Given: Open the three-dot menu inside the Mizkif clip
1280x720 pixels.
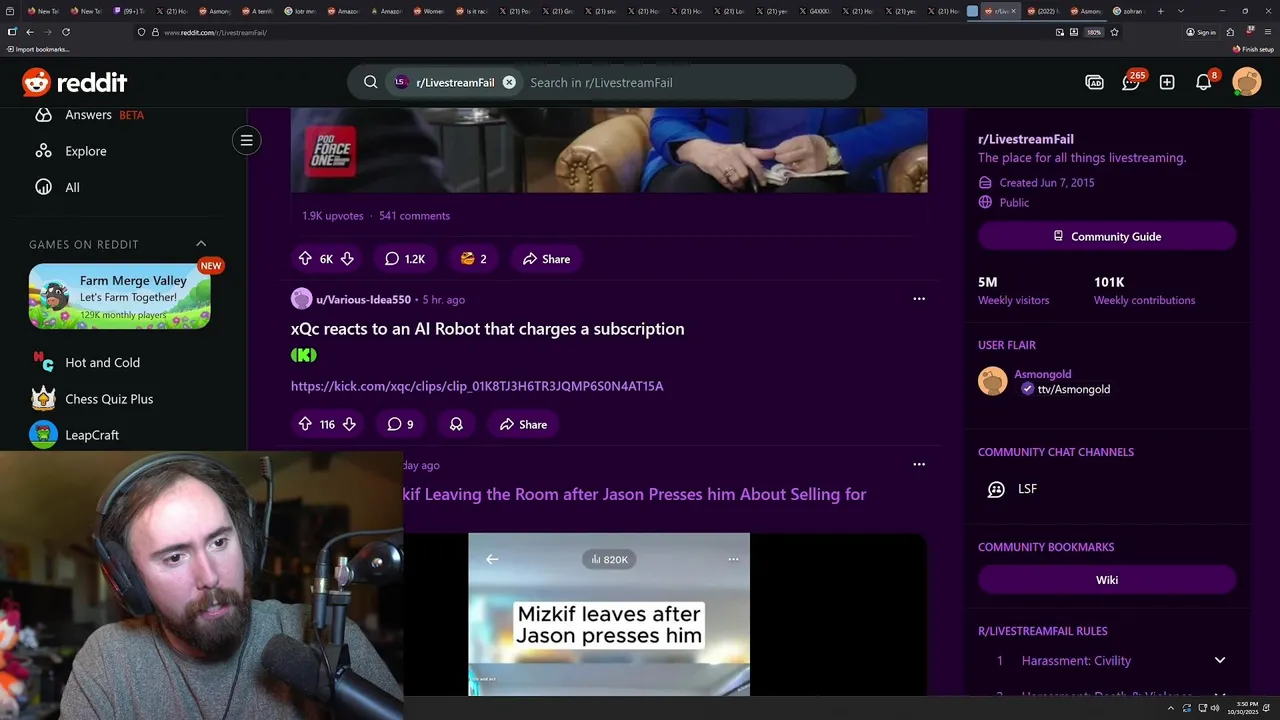Looking at the screenshot, I should click(733, 559).
